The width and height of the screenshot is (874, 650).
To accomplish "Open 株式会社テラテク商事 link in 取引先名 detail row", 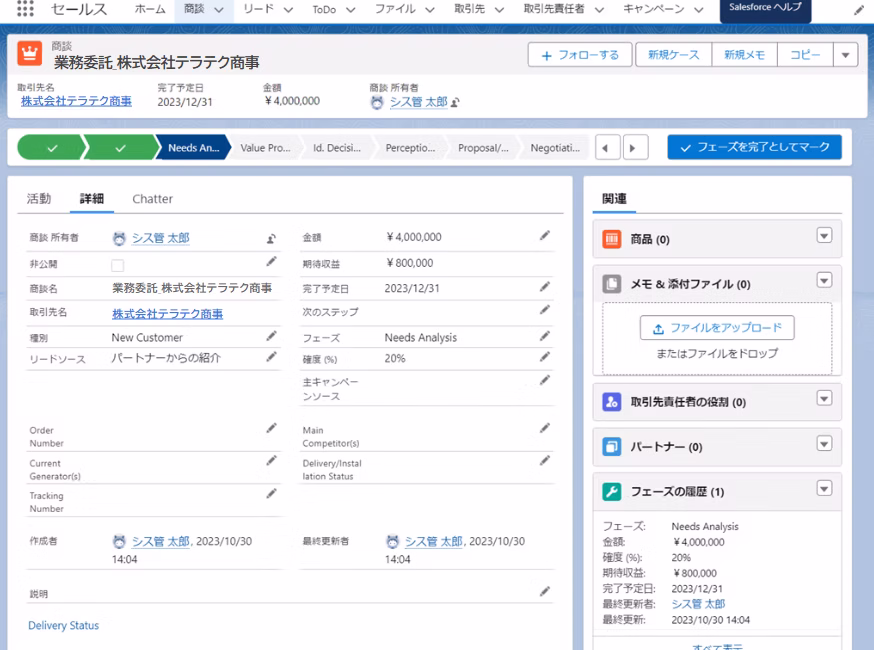I will pyautogui.click(x=167, y=314).
